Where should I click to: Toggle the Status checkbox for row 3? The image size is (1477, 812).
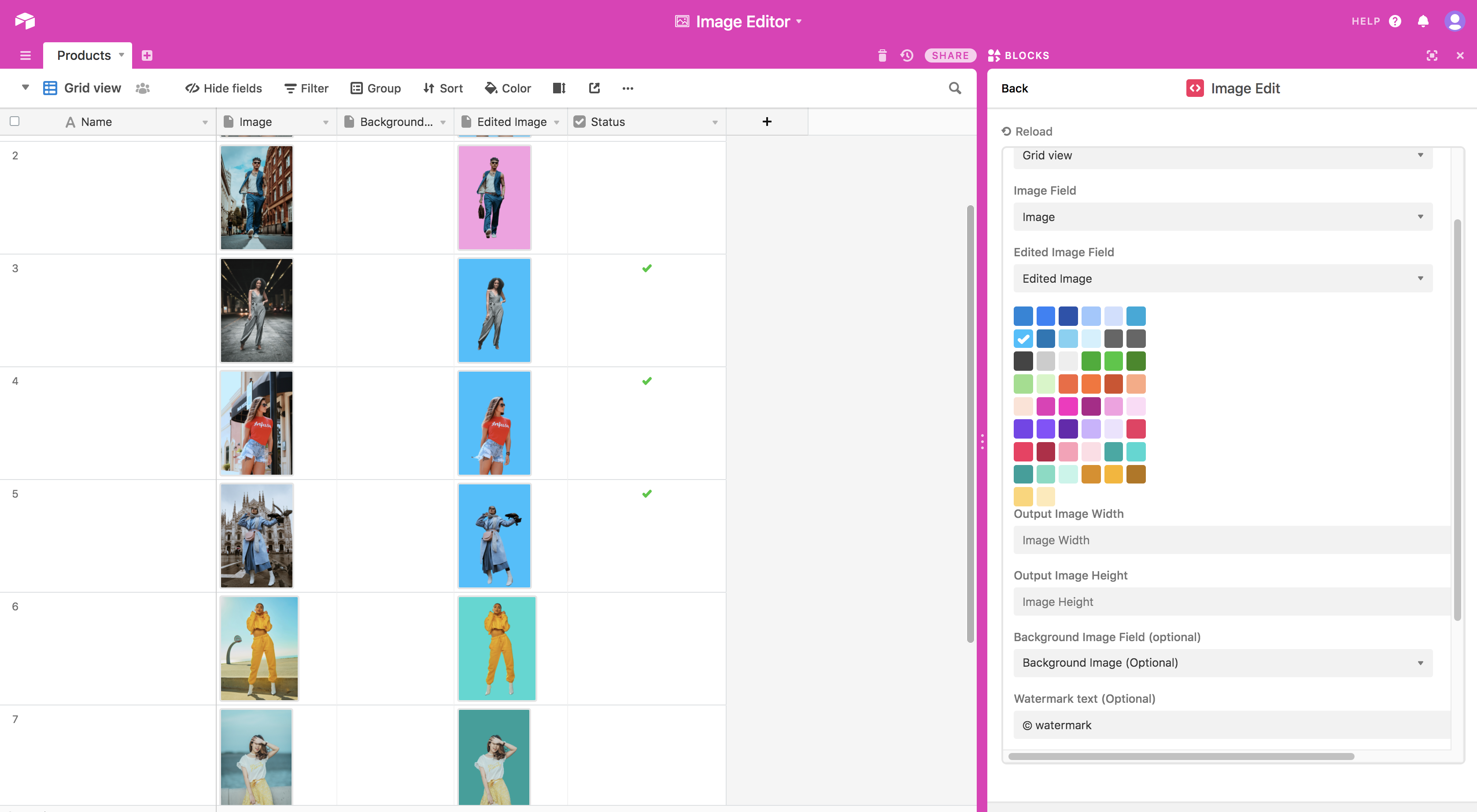tap(647, 268)
